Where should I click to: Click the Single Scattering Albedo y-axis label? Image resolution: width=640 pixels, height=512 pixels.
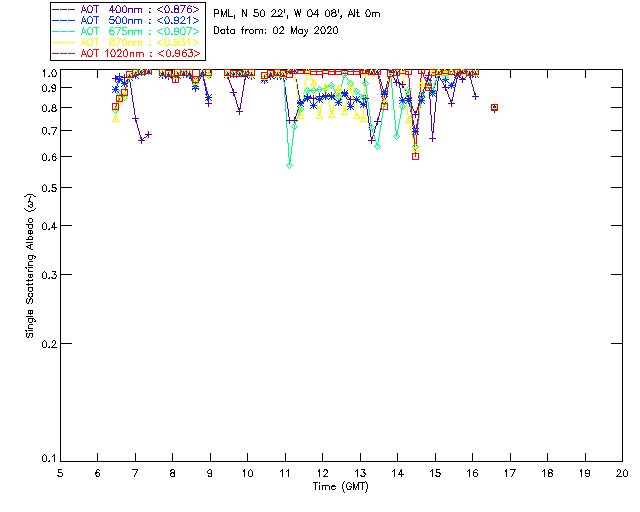31,265
